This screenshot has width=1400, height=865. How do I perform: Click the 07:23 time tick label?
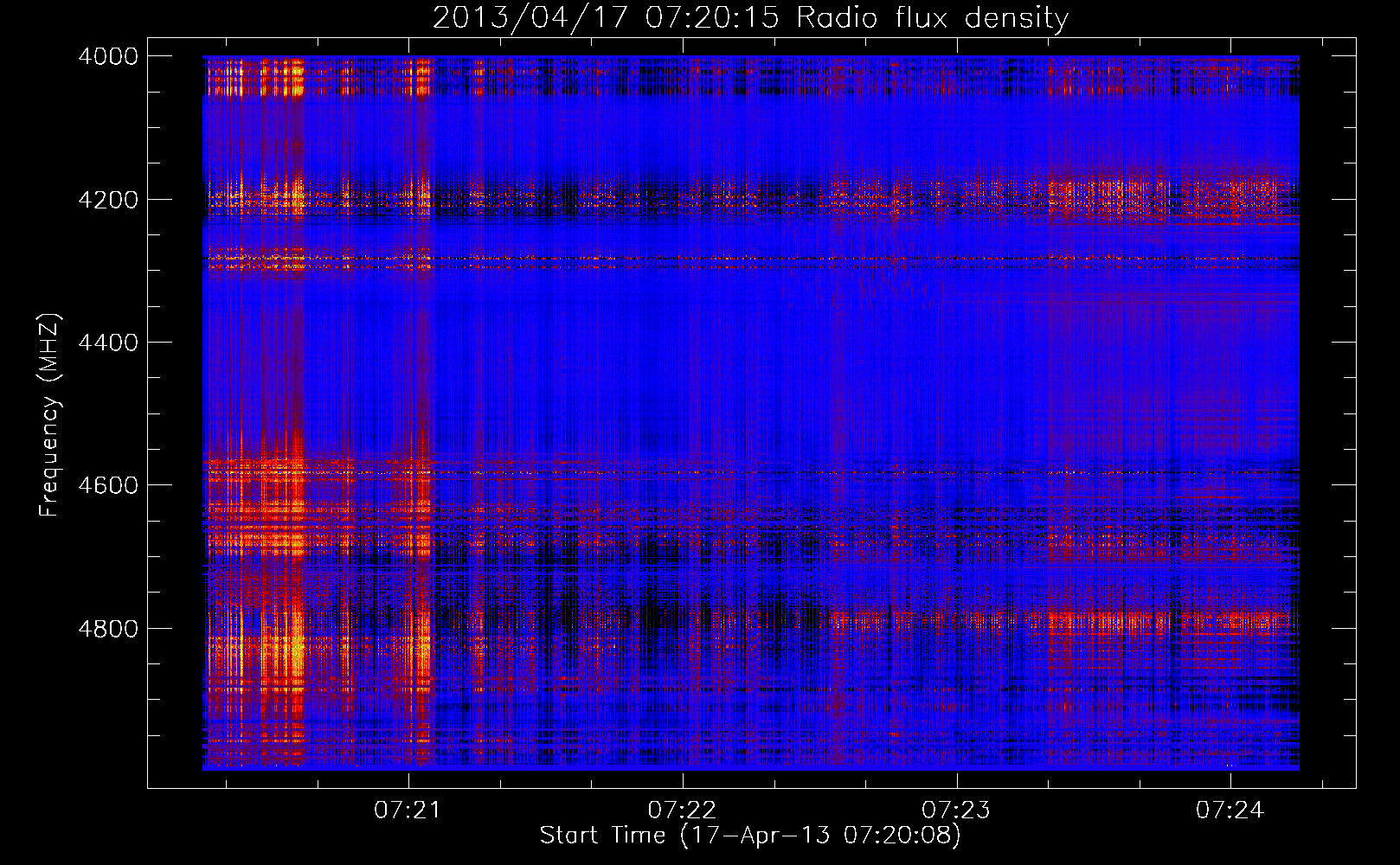956,811
